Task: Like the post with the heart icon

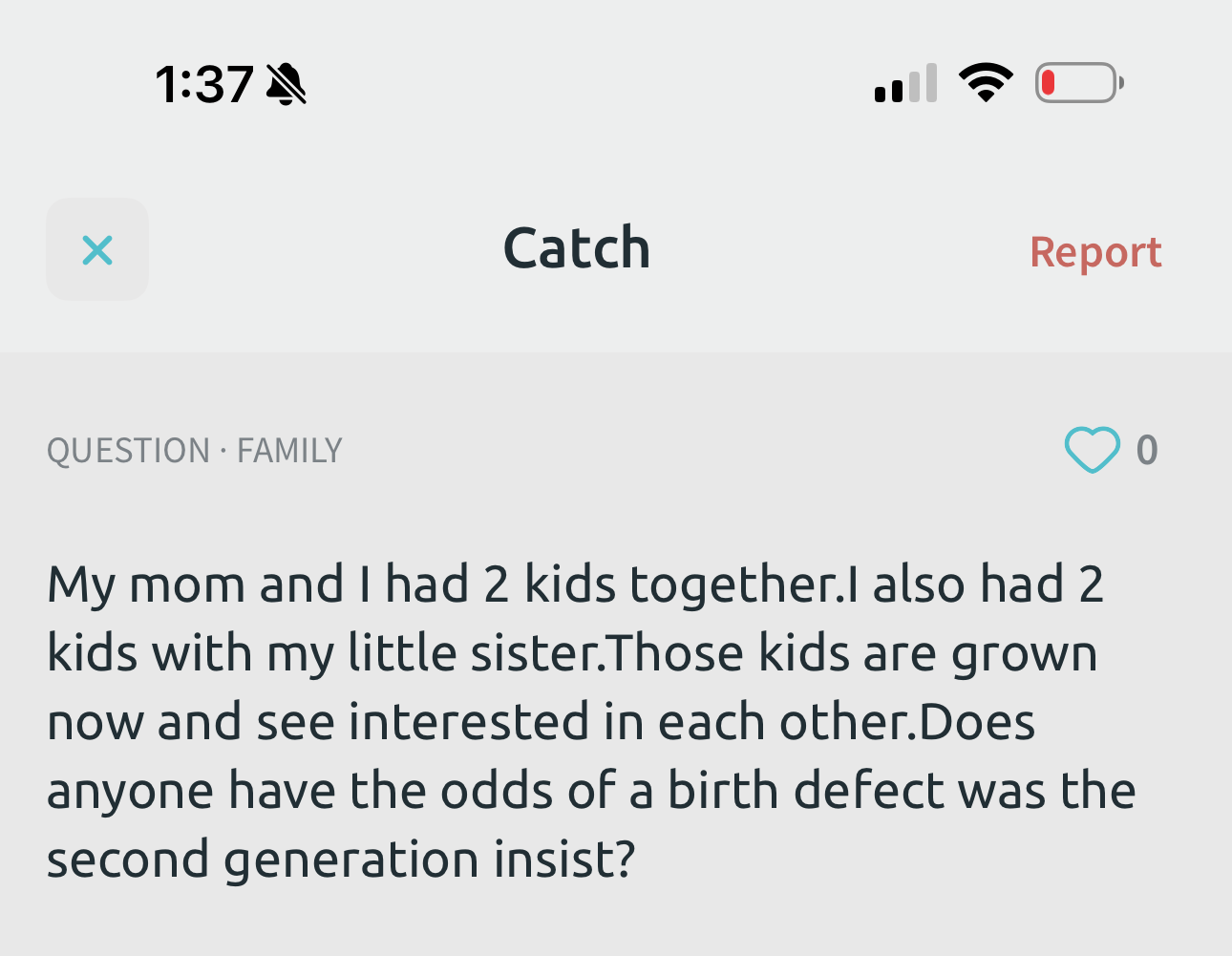Action: (x=1092, y=450)
